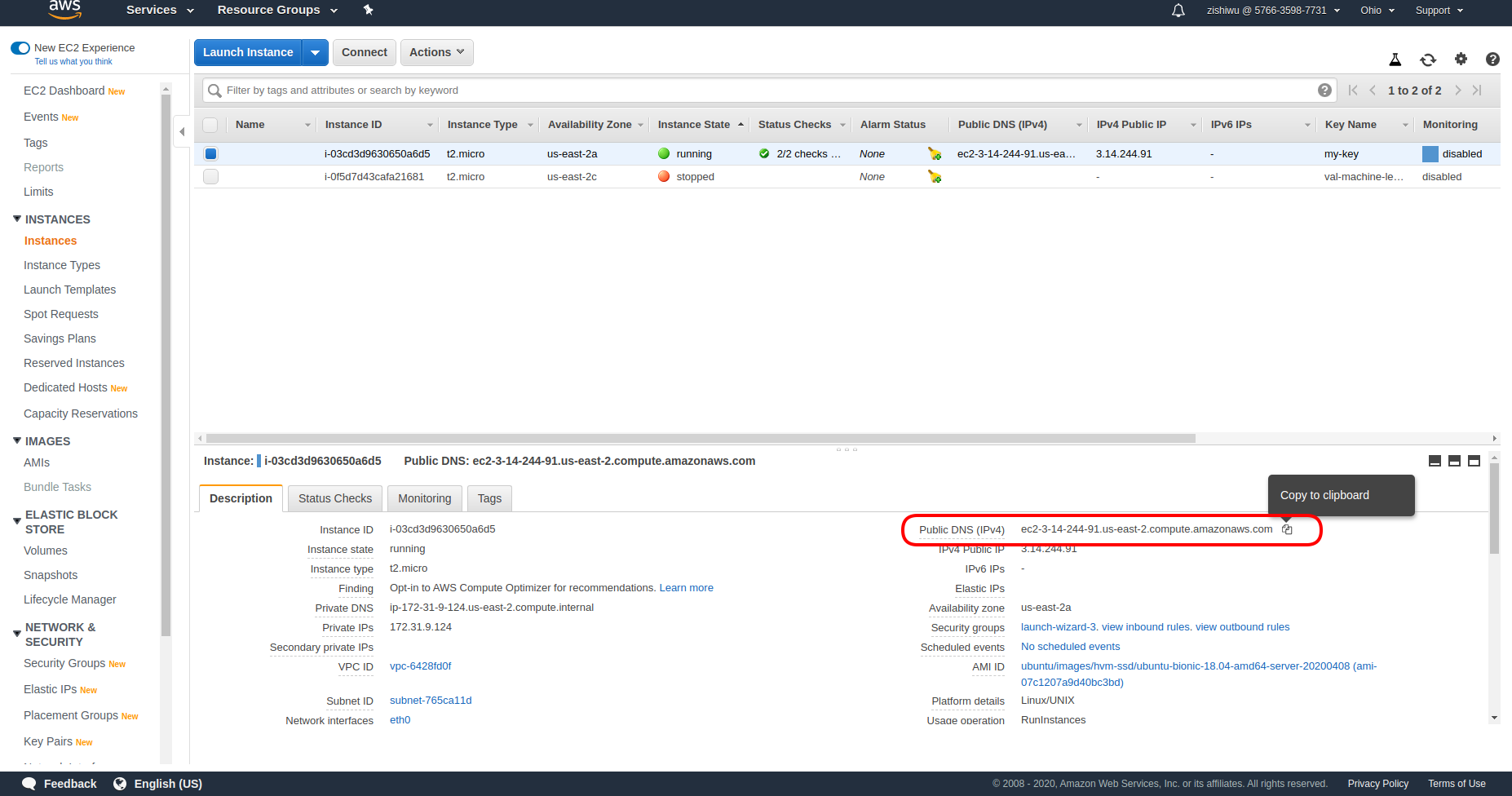Collapse the left navigation sidebar

[182, 131]
